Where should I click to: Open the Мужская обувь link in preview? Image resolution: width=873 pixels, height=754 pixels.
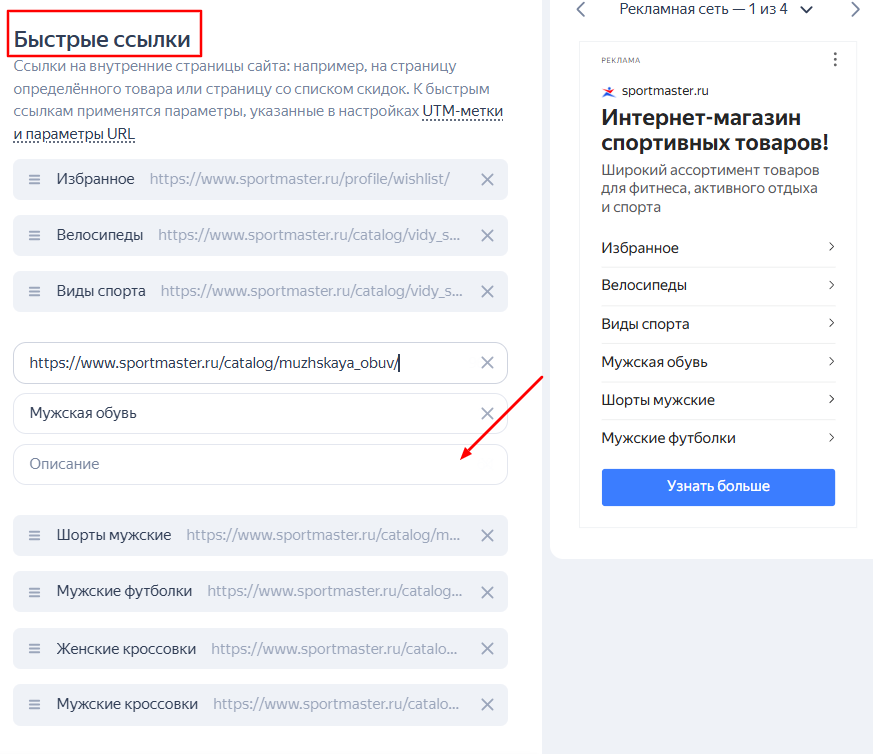[718, 362]
